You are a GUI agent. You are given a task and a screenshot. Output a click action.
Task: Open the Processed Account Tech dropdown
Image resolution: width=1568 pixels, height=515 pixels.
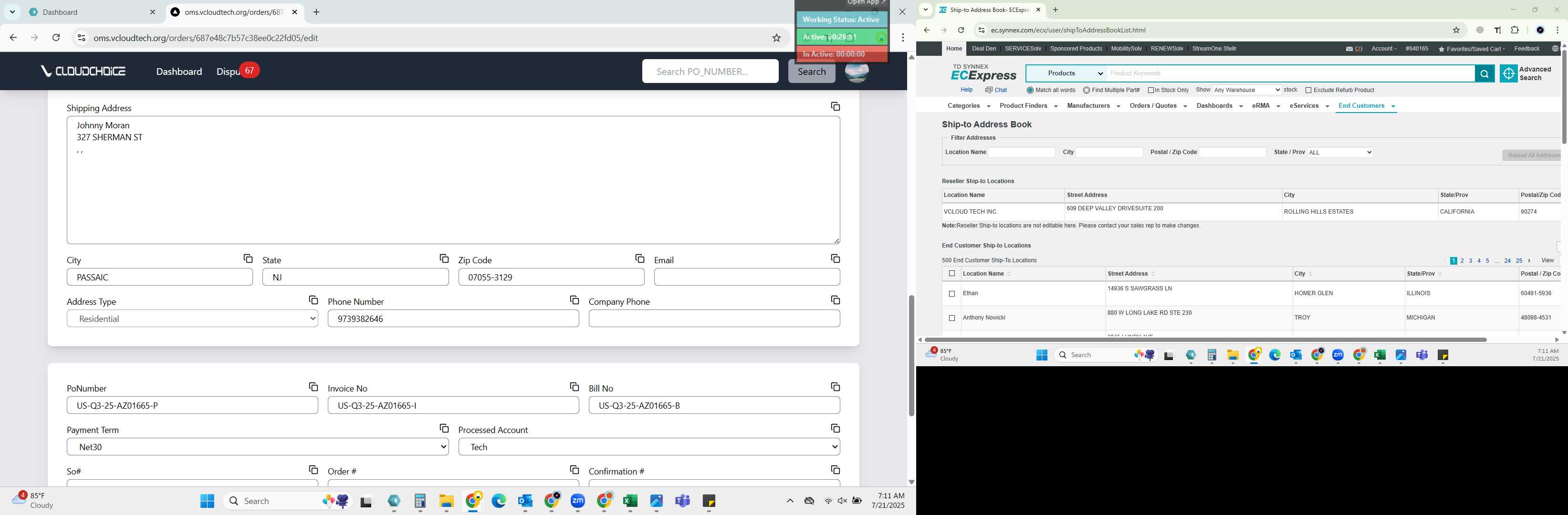649,447
